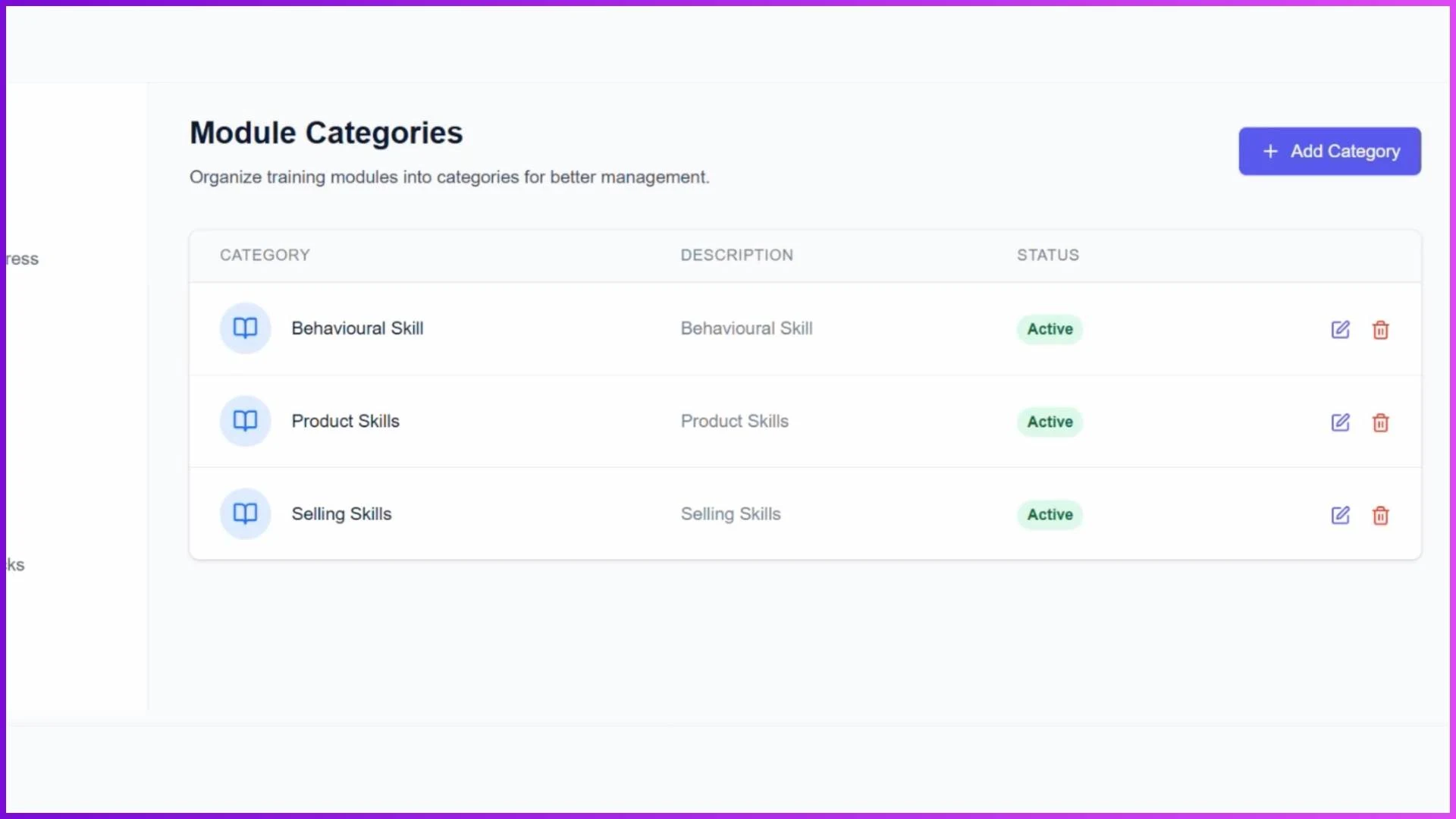Select the edit icon for Behavioural Skill
Image resolution: width=1456 pixels, height=819 pixels.
pos(1341,330)
